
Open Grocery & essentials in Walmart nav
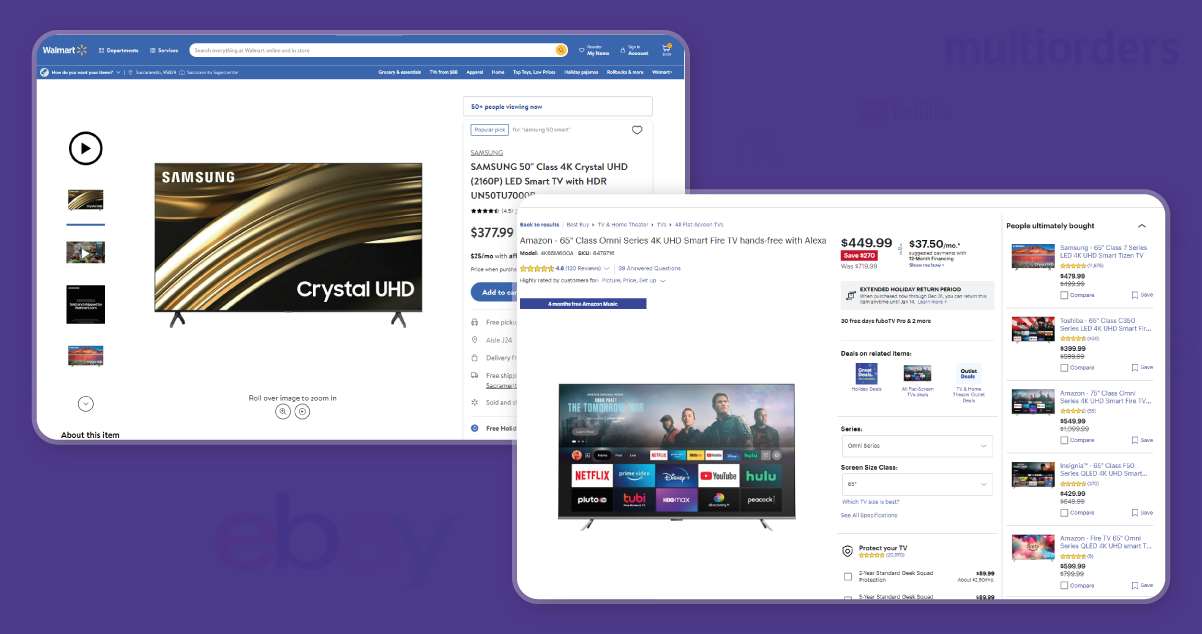399,72
